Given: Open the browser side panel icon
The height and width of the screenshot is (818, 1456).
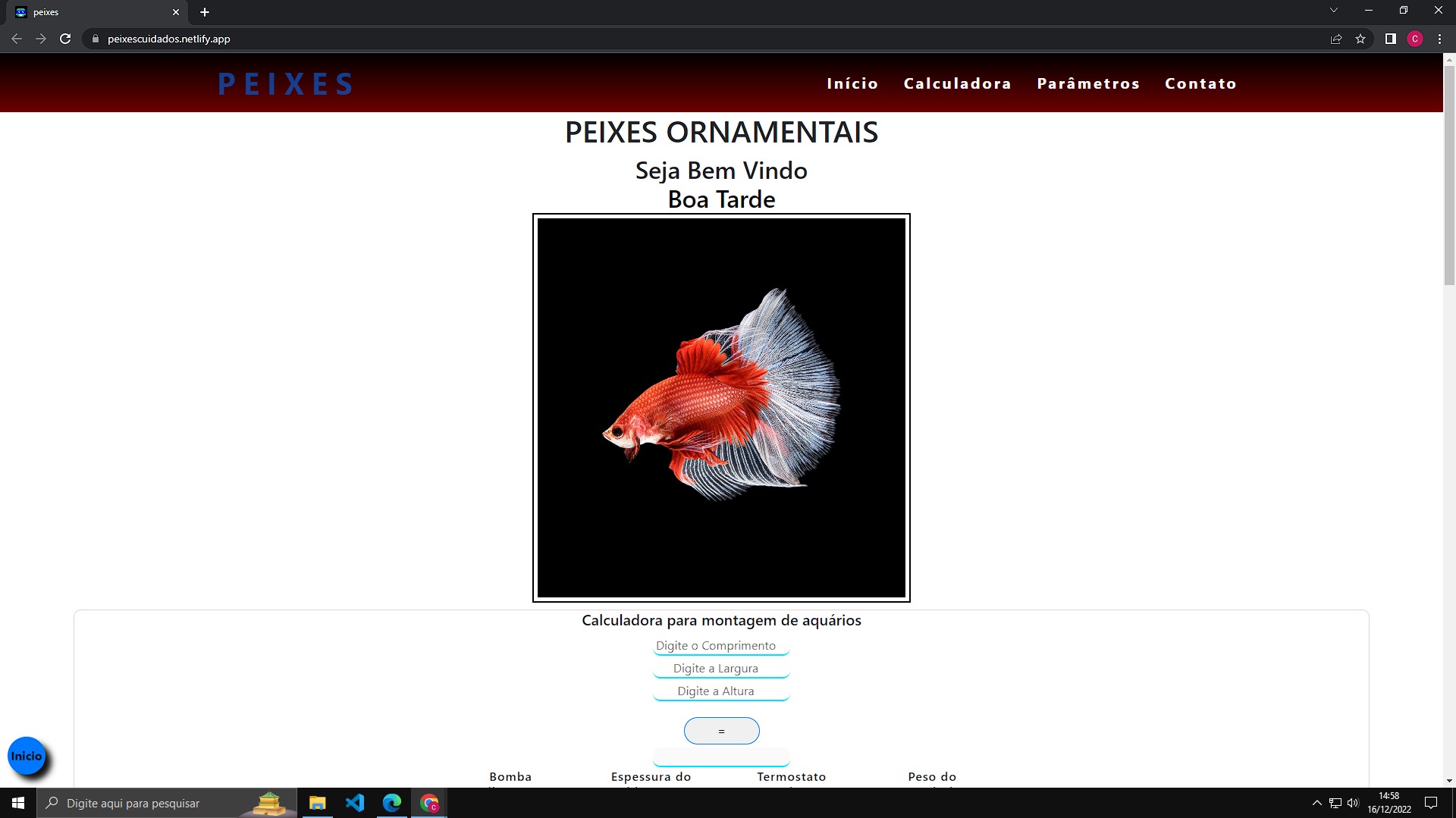Looking at the screenshot, I should point(1391,39).
